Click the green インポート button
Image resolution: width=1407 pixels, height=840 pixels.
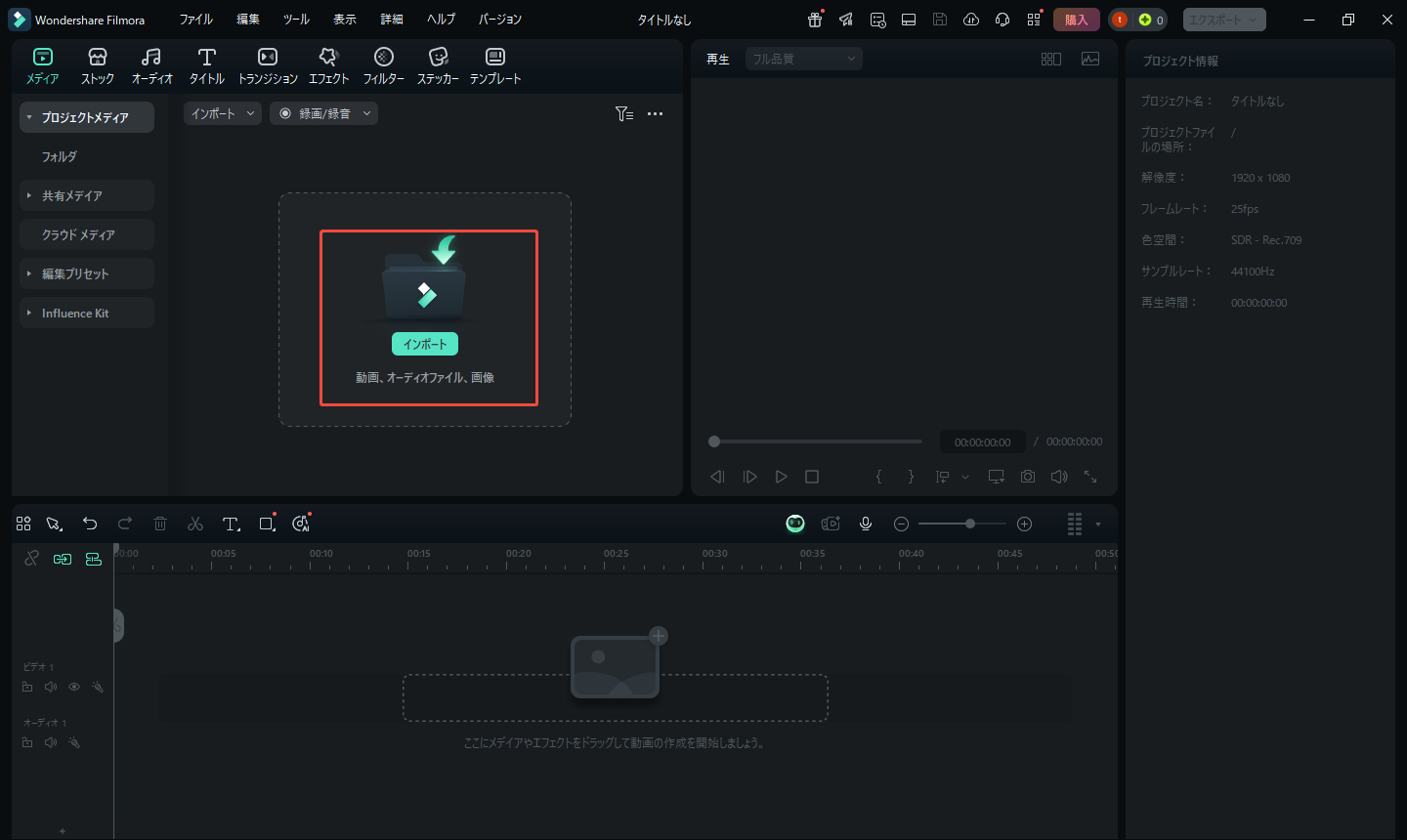[x=425, y=344]
